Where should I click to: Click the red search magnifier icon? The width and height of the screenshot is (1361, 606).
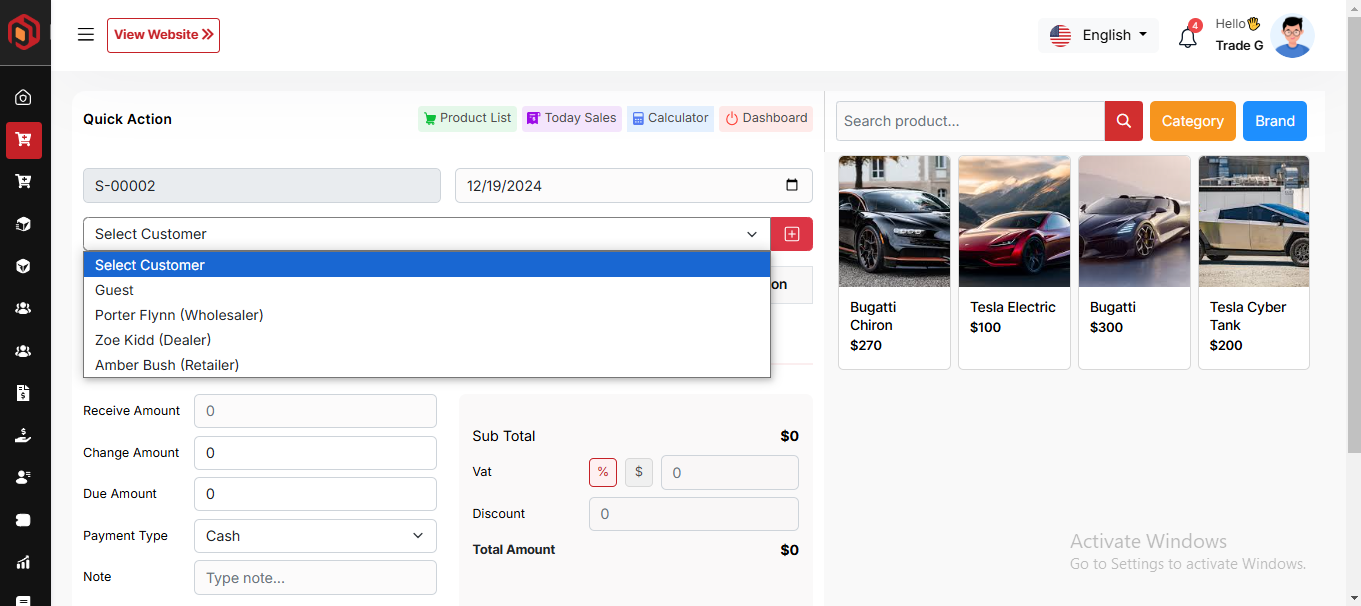tap(1123, 121)
